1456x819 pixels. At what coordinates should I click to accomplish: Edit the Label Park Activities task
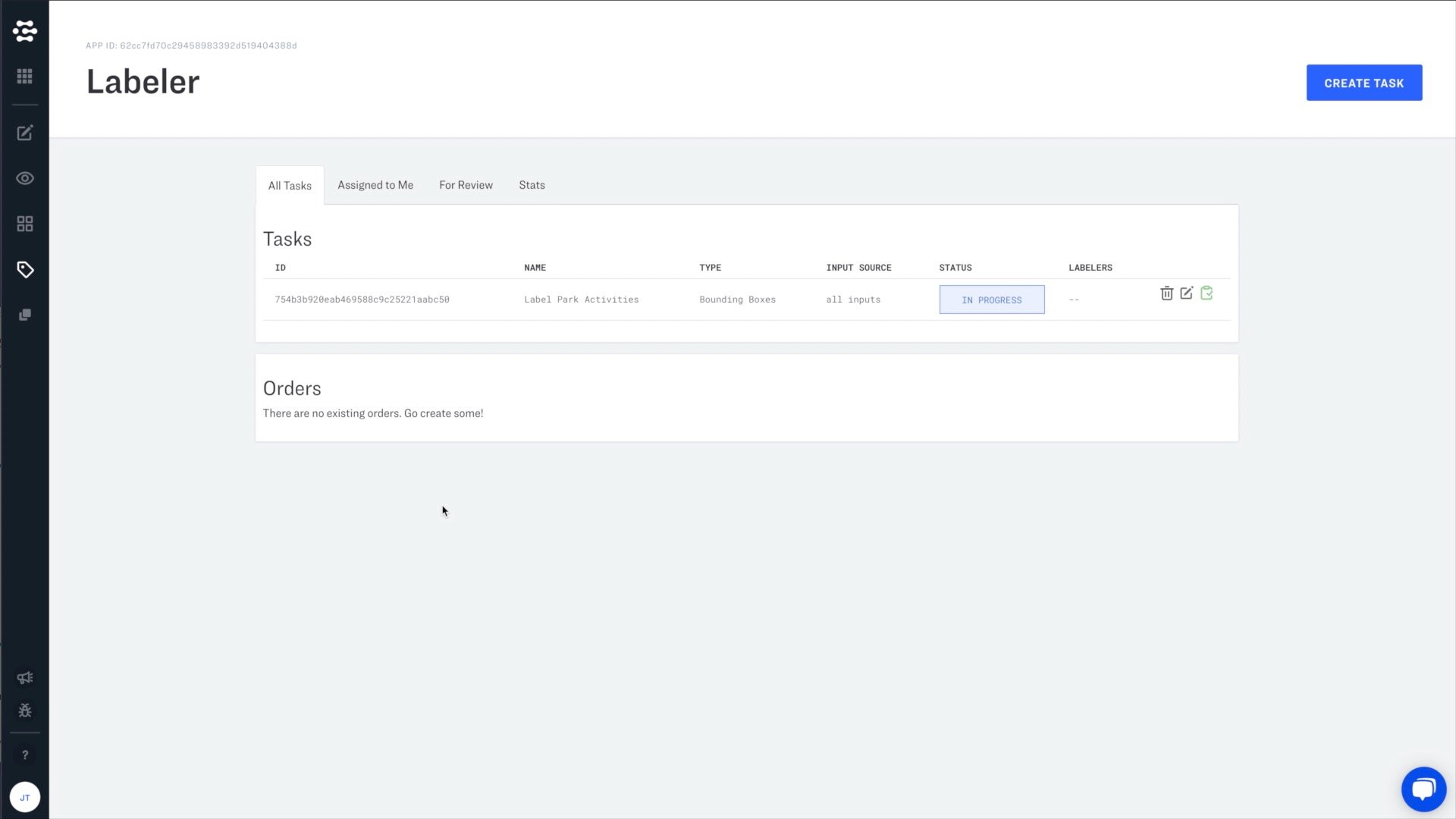click(1187, 293)
